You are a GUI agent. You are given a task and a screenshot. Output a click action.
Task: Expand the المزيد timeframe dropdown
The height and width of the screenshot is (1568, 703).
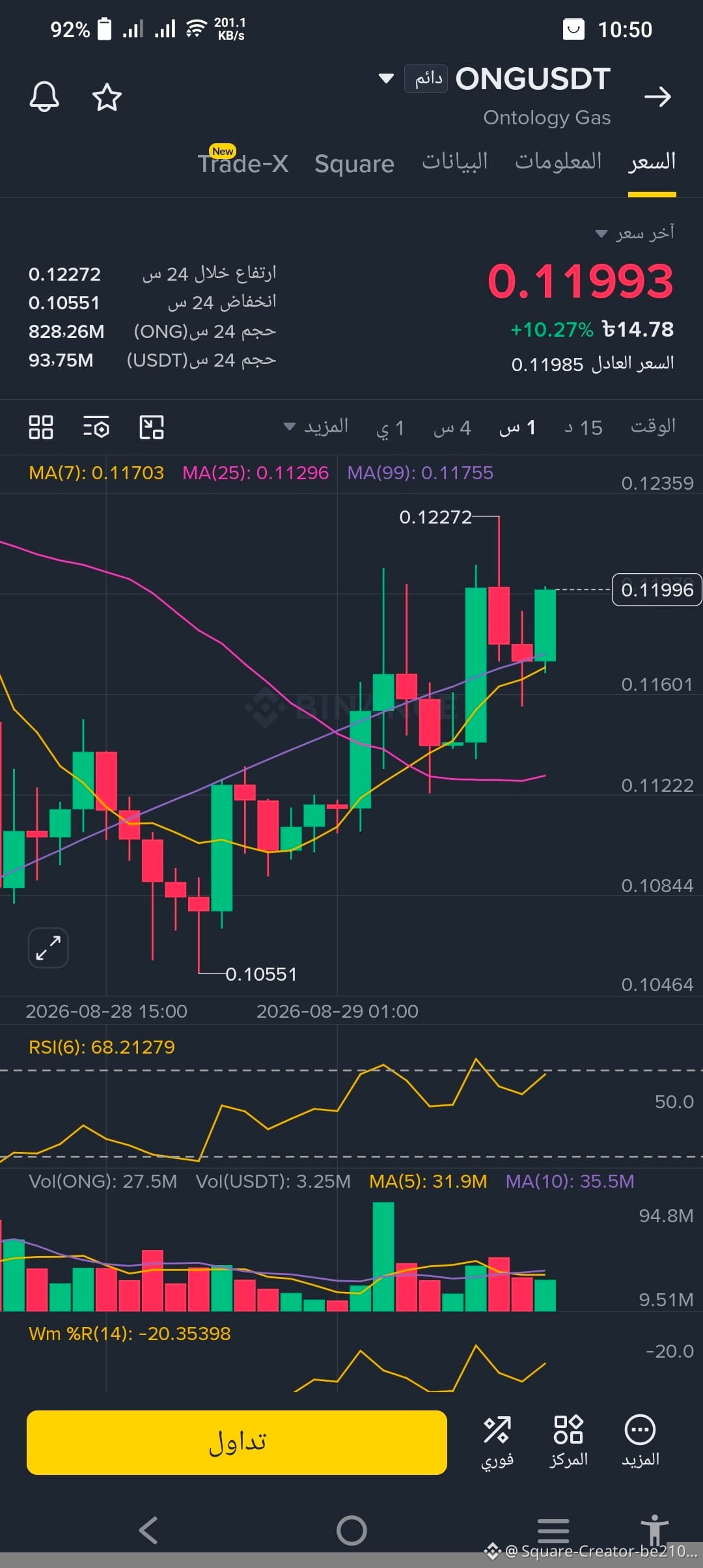point(316,427)
